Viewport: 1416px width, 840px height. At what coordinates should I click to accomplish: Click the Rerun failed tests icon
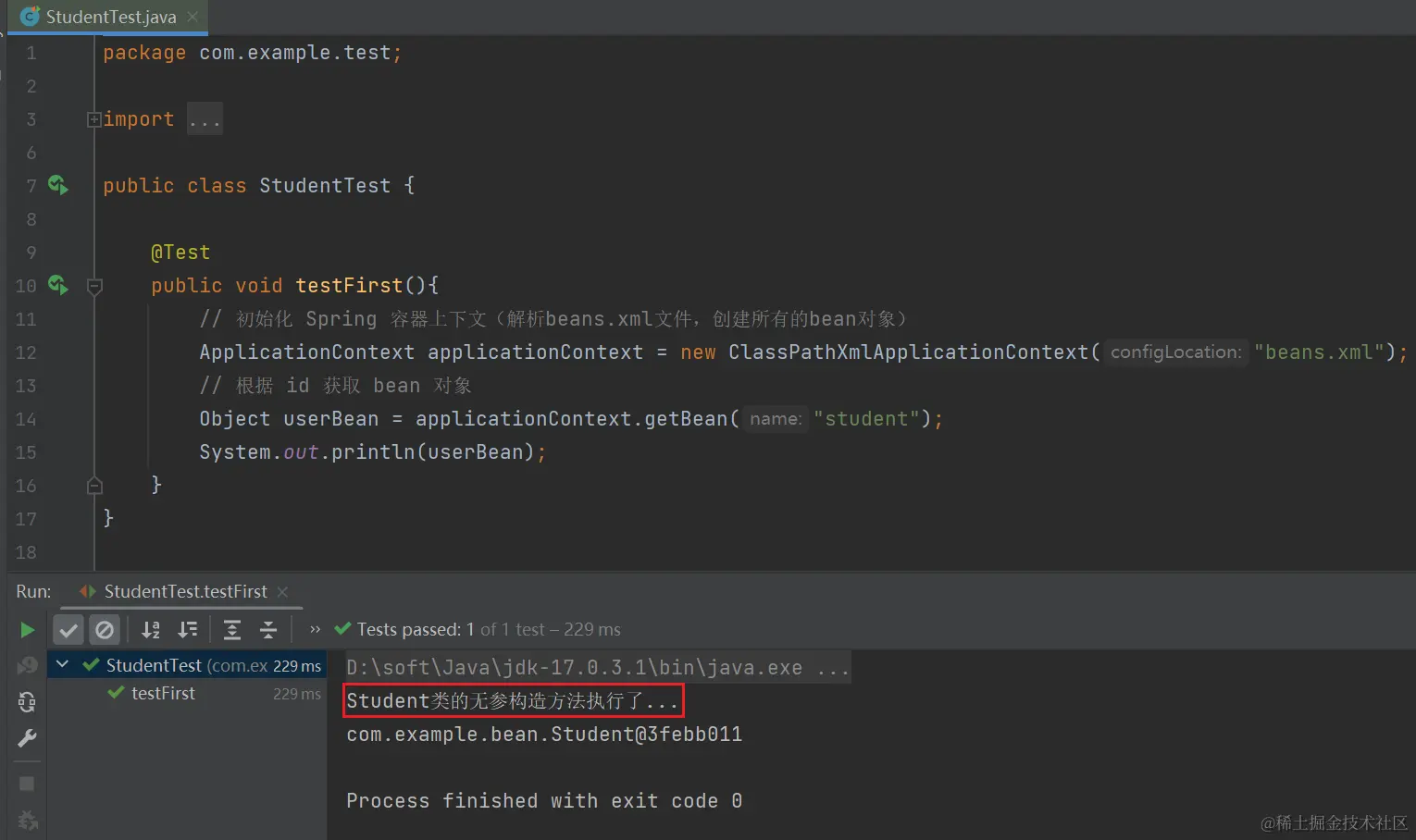click(x=27, y=665)
